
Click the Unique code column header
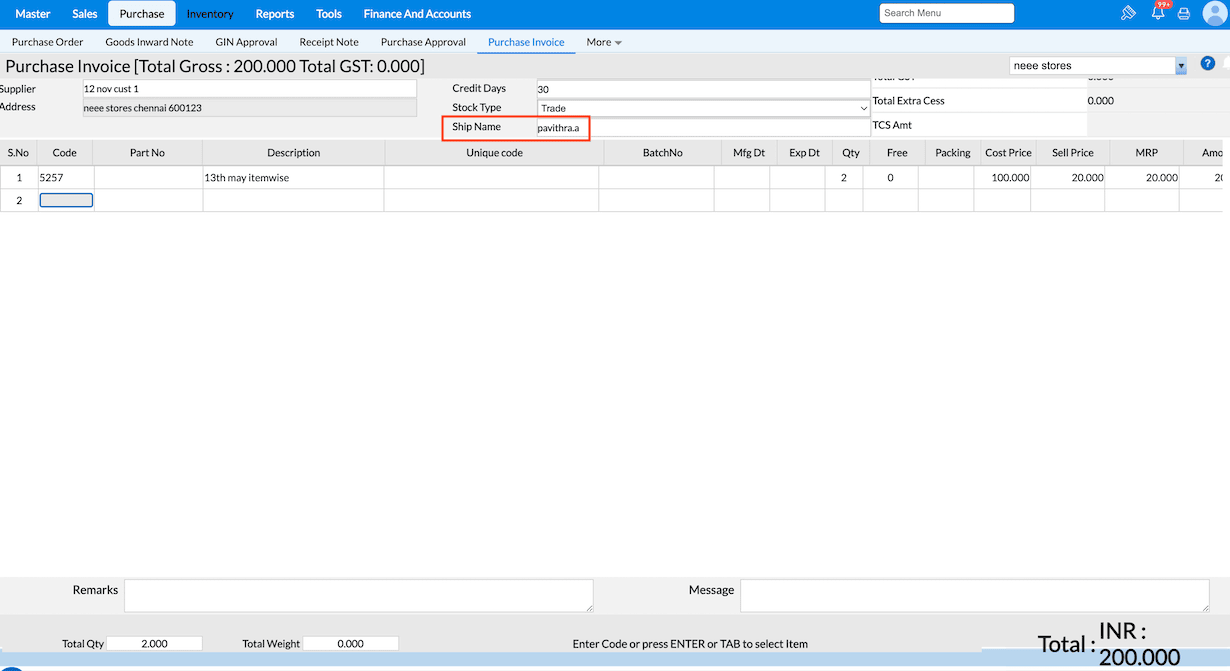point(494,153)
